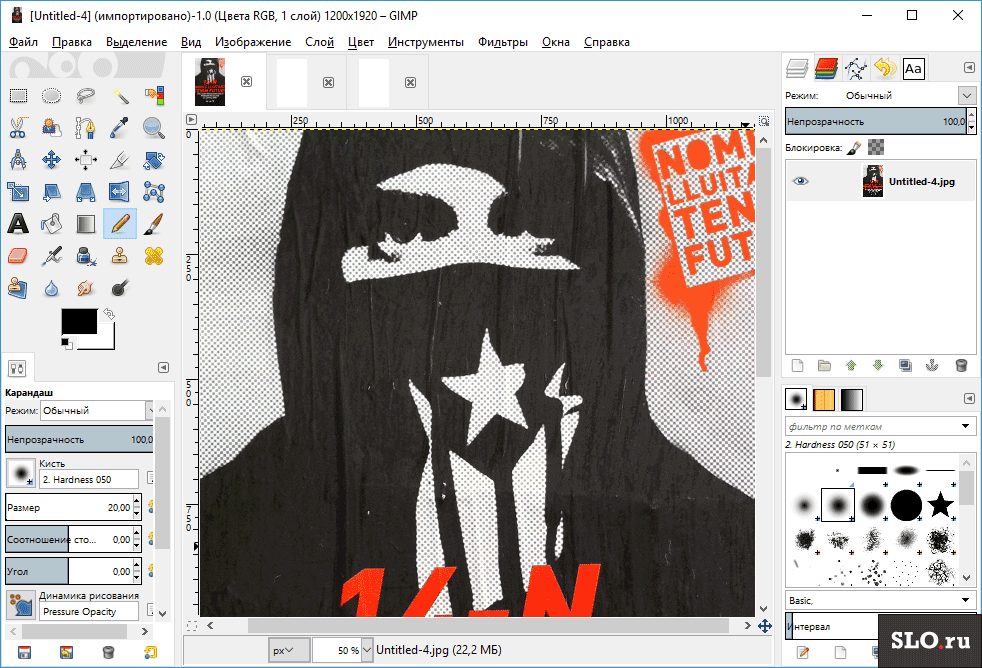Viewport: 982px width, 668px height.
Task: Select the Zoom magnifier tool
Action: pos(153,128)
